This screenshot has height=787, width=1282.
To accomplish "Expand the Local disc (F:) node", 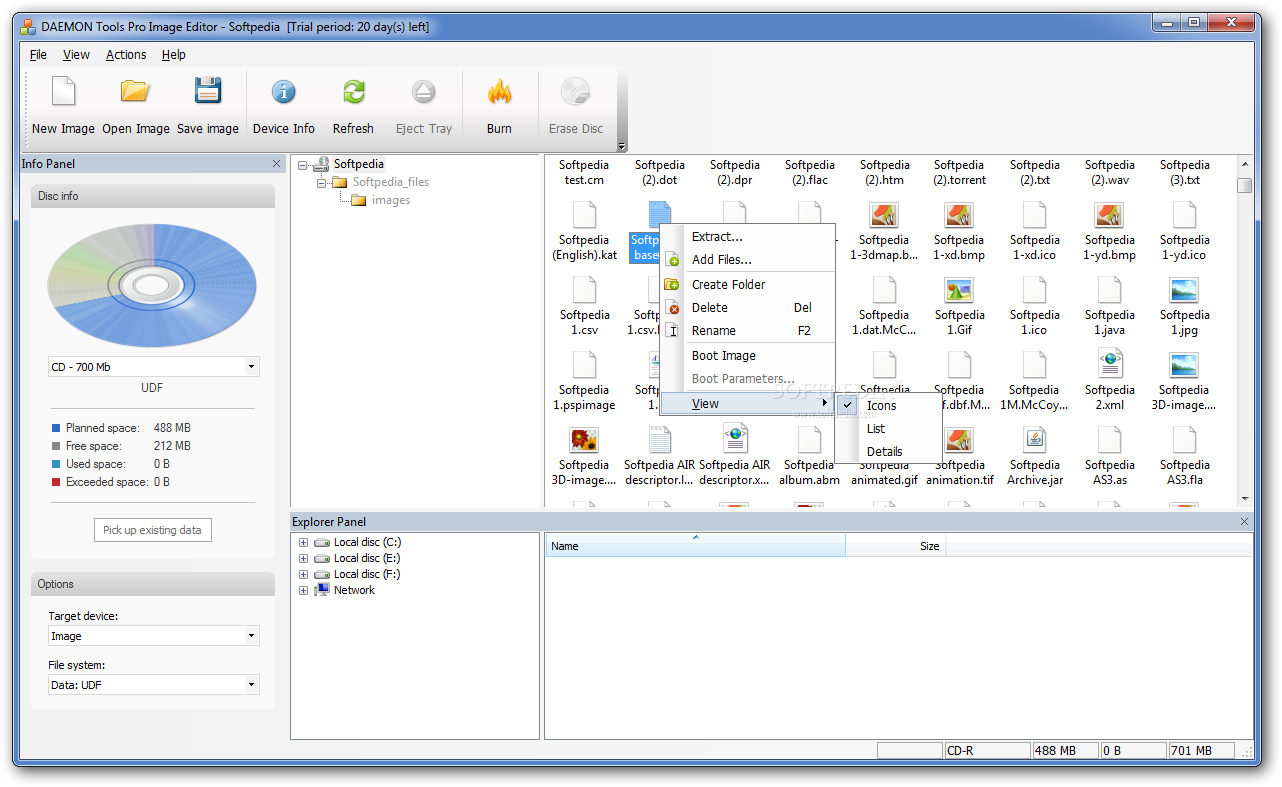I will click(303, 574).
